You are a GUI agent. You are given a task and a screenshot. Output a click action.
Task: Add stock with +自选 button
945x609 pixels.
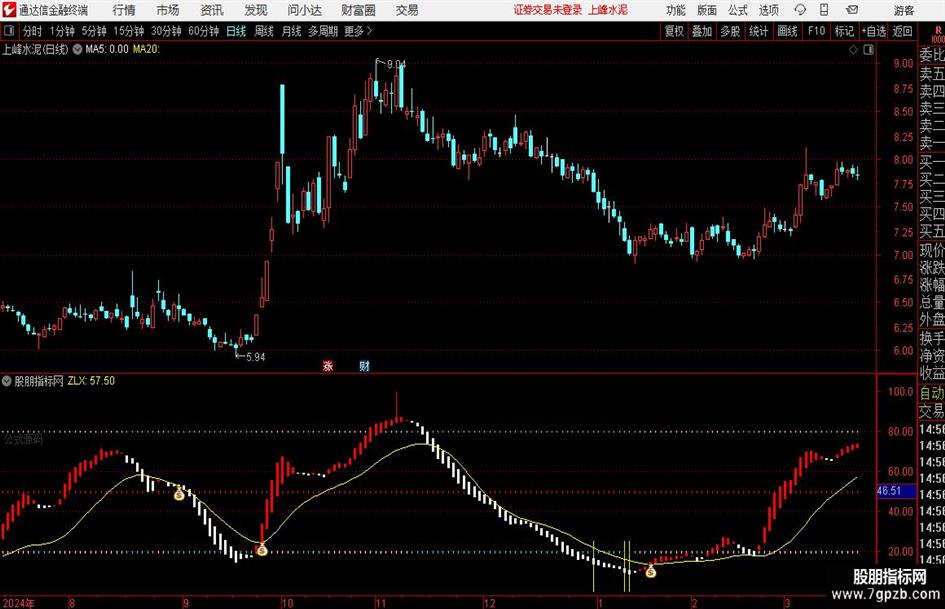(x=874, y=31)
